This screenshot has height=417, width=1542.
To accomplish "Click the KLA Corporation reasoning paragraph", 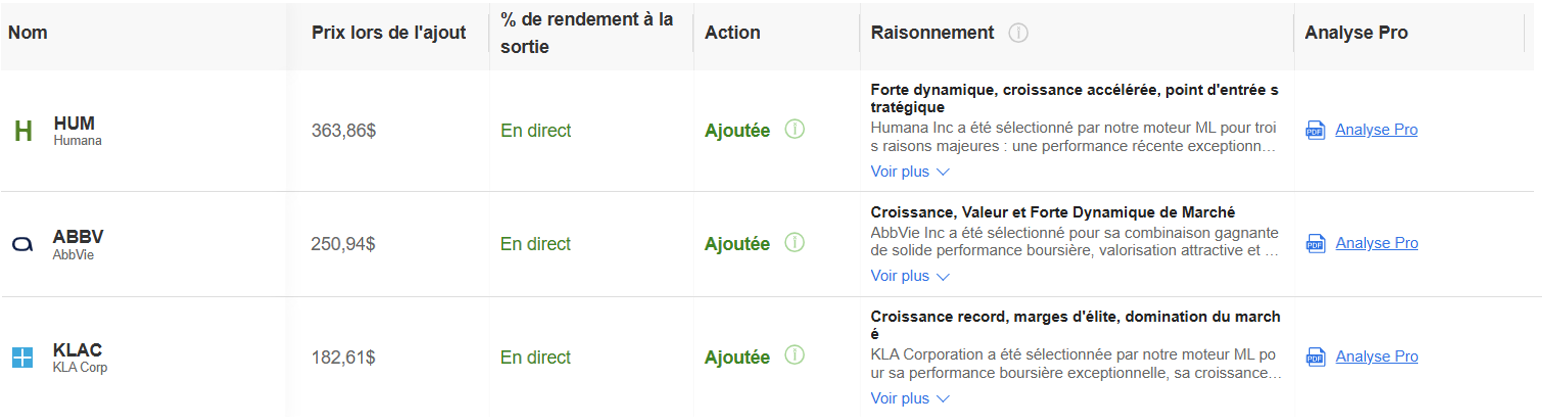I will pyautogui.click(x=1075, y=364).
